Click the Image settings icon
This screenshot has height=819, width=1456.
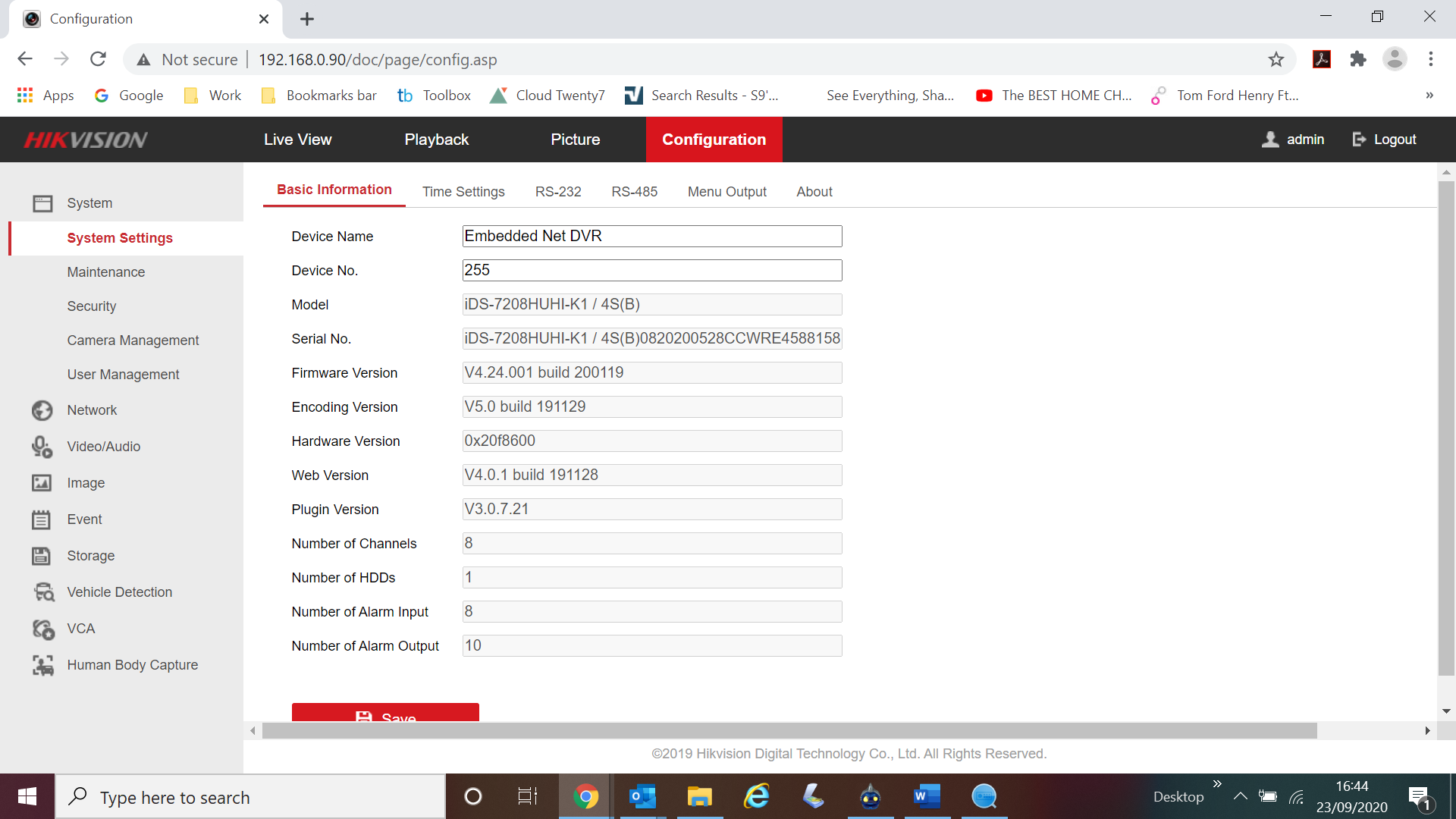[42, 483]
